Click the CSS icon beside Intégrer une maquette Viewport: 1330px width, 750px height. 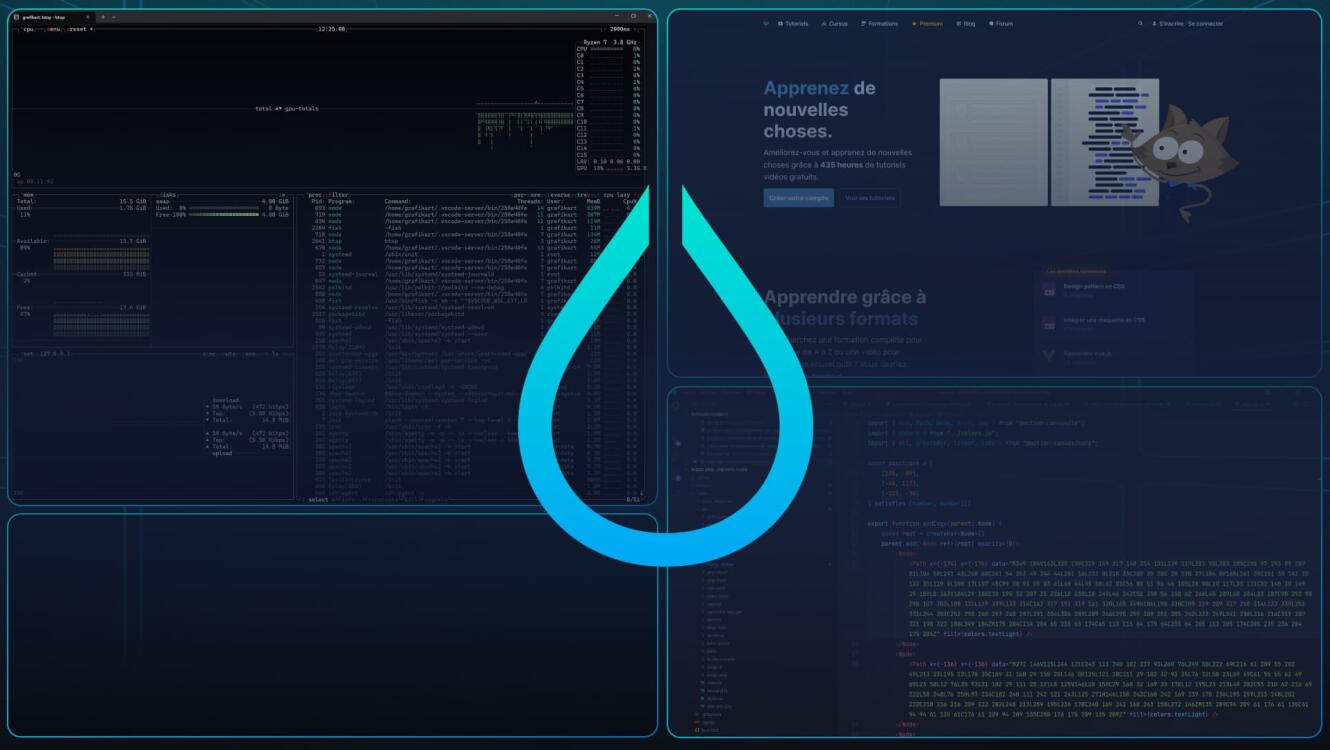(1049, 323)
